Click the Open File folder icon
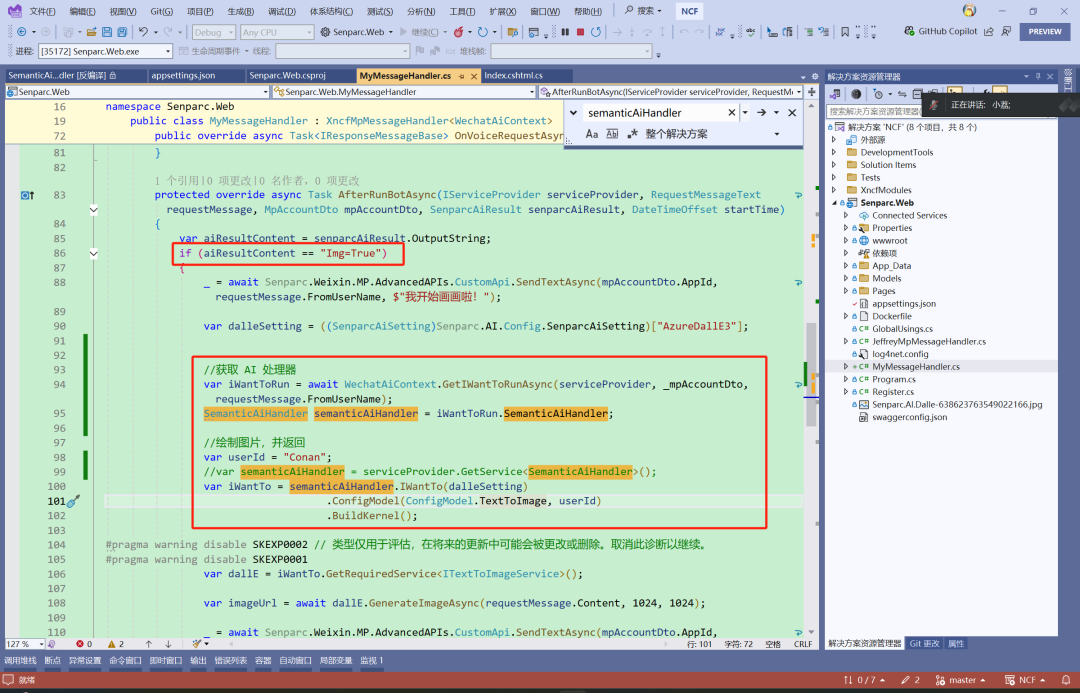1080x693 pixels. (x=92, y=32)
